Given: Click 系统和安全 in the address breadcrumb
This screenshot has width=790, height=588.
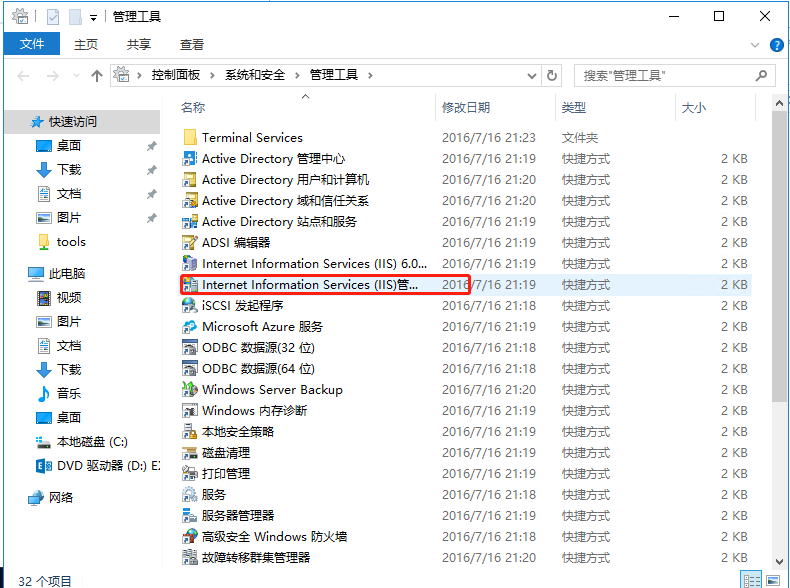Looking at the screenshot, I should [255, 75].
